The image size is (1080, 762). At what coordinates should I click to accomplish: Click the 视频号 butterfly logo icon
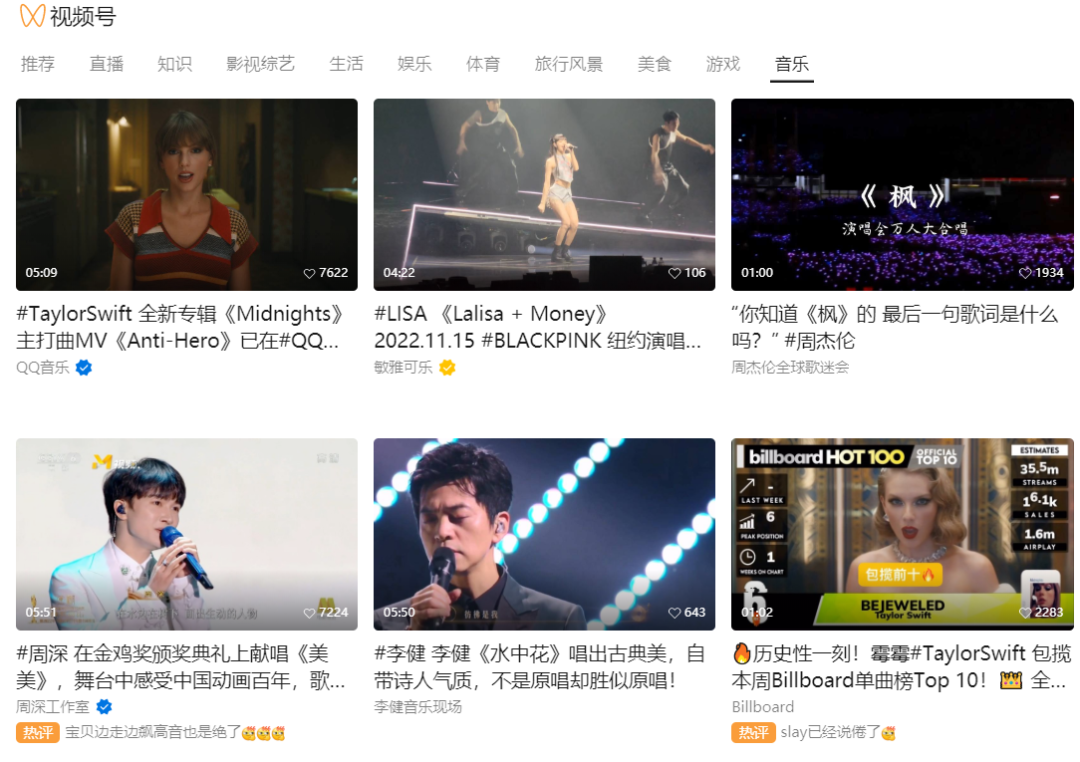(x=32, y=15)
